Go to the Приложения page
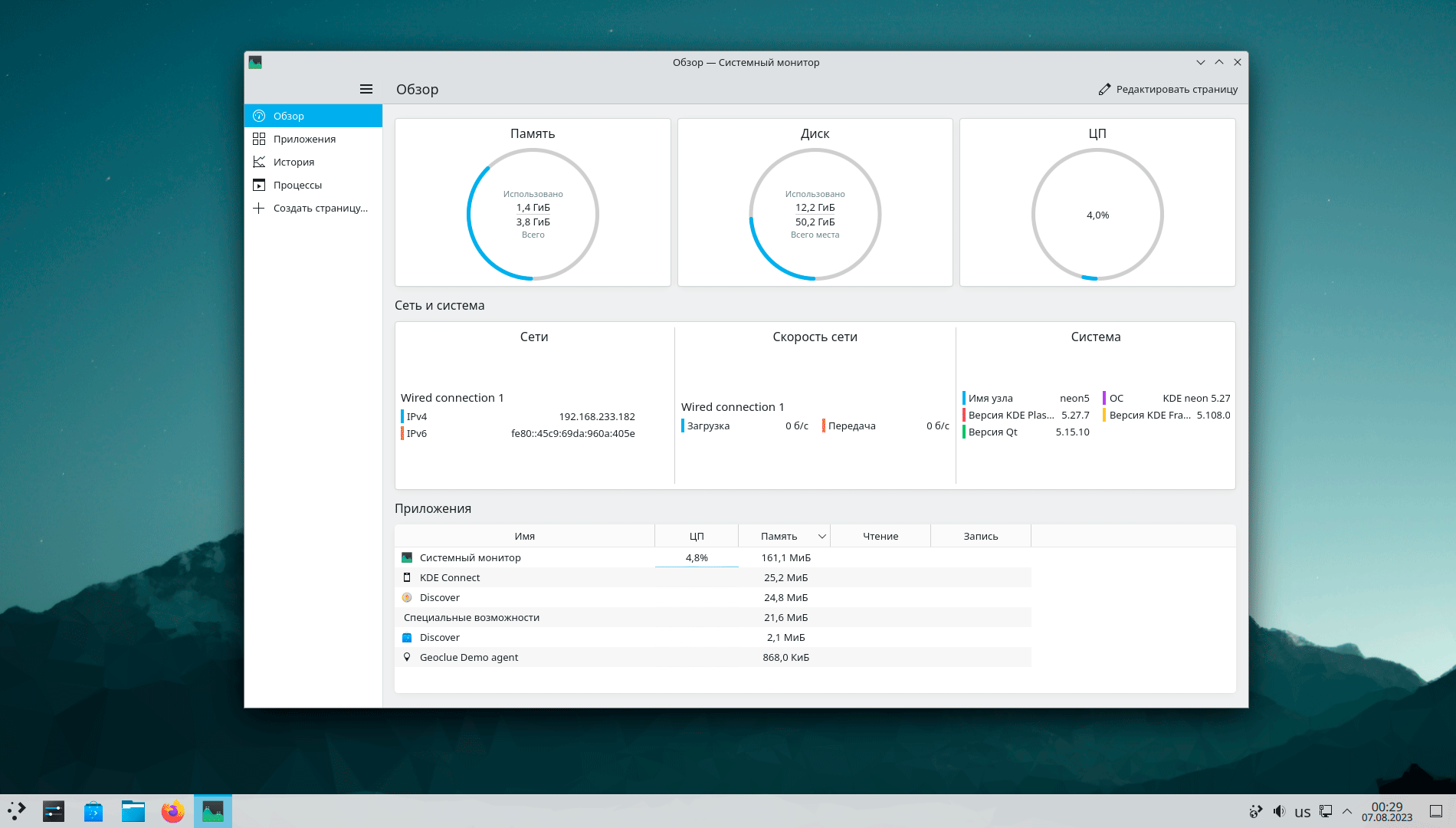The height and width of the screenshot is (828, 1456). point(304,139)
